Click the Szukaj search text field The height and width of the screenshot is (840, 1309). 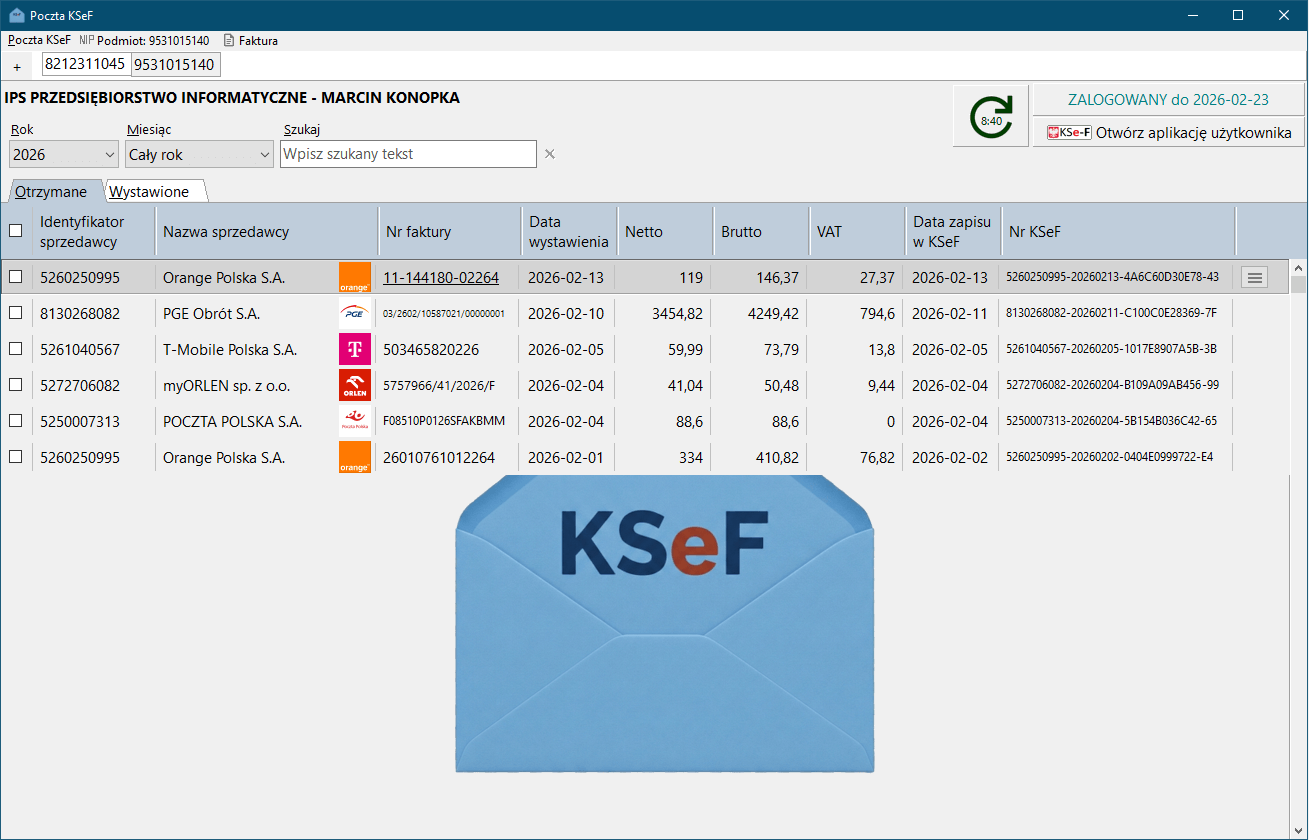point(408,154)
